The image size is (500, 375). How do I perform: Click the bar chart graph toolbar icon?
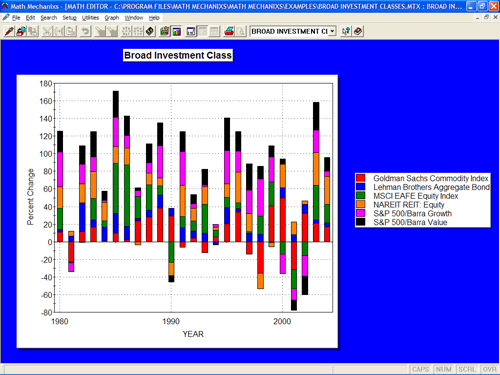pyautogui.click(x=177, y=31)
